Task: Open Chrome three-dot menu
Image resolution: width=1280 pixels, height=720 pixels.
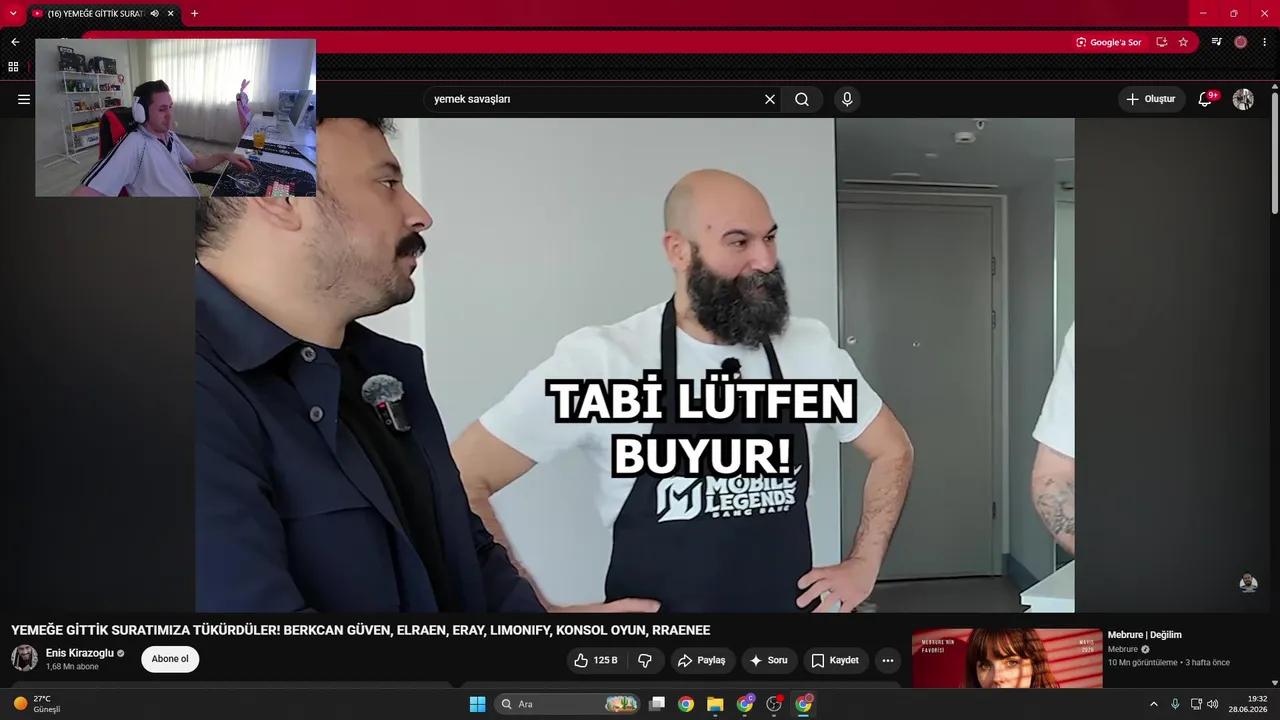Action: click(1265, 42)
